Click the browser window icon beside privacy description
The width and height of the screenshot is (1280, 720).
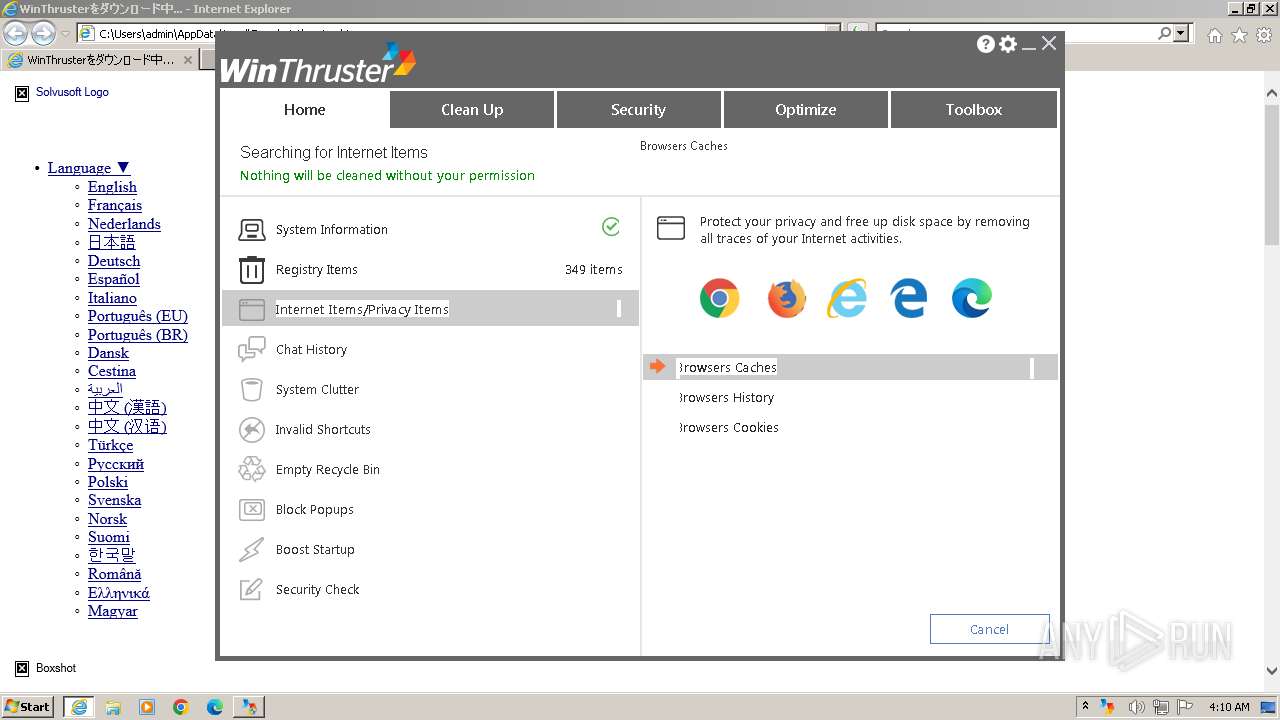pyautogui.click(x=671, y=229)
